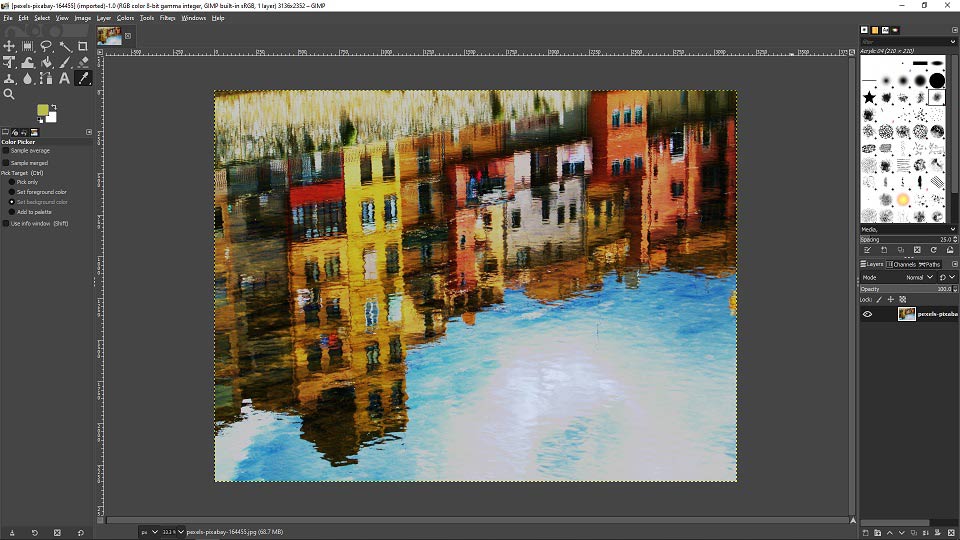Select the Move tool
Image resolution: width=960 pixels, height=540 pixels.
pyautogui.click(x=9, y=46)
